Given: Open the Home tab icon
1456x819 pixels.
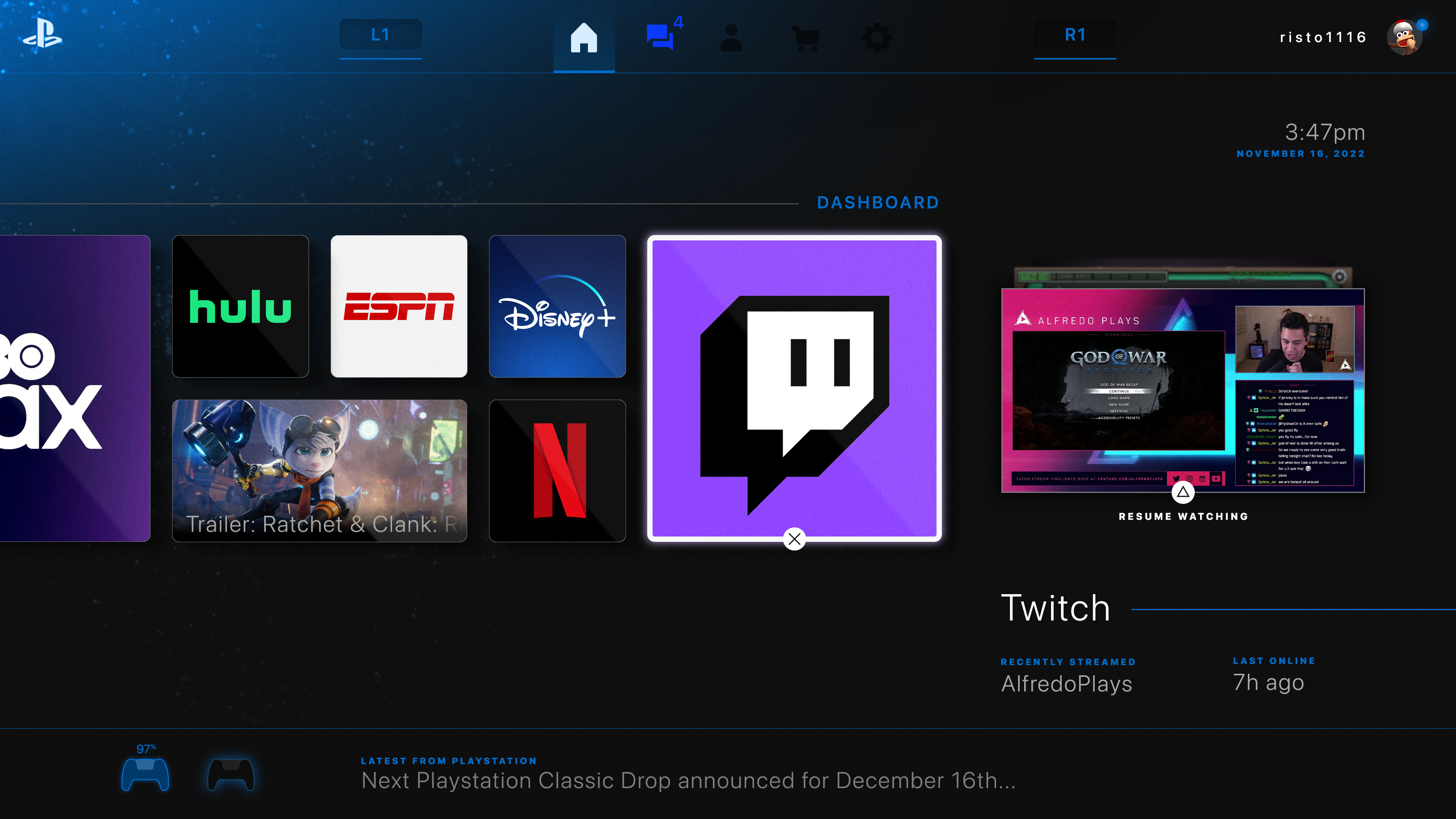Looking at the screenshot, I should coord(584,38).
